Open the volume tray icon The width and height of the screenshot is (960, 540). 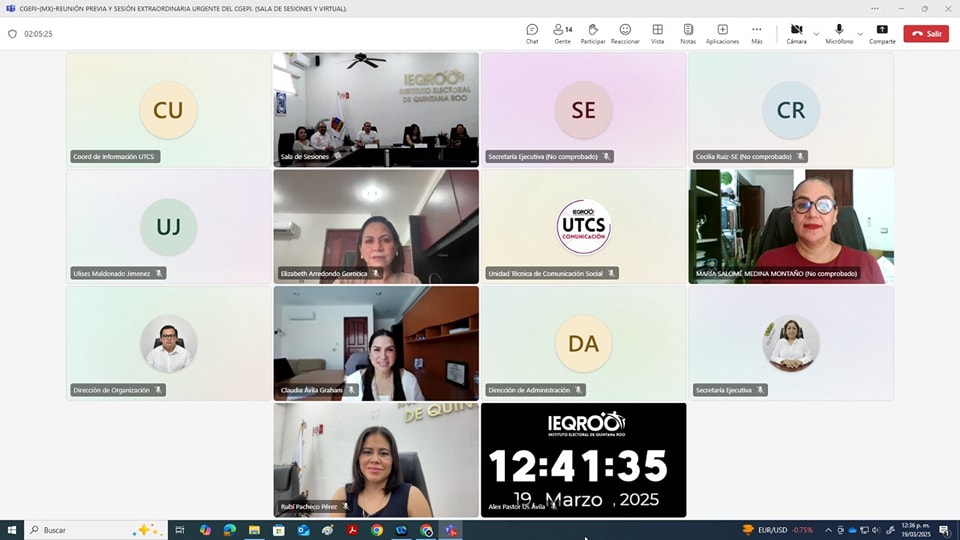876,530
